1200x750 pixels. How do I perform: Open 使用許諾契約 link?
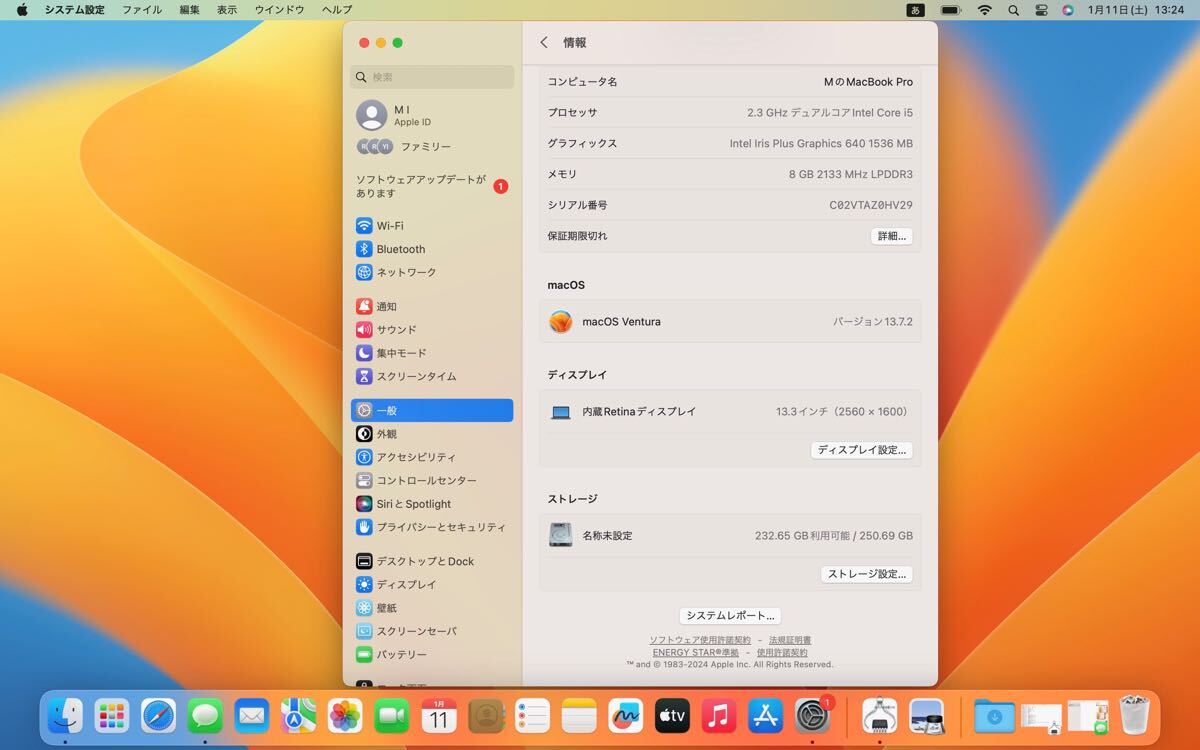[782, 652]
